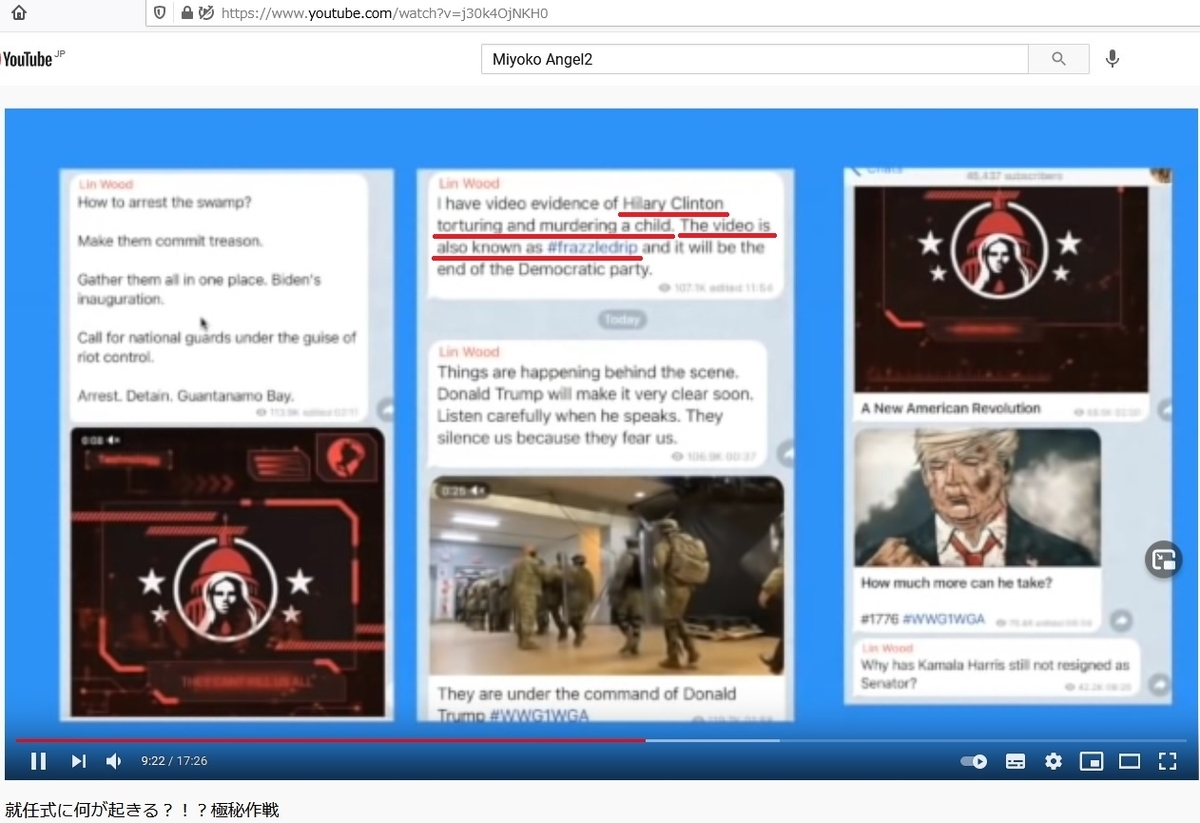The width and height of the screenshot is (1200, 823).
Task: Mute the video volume
Action: tap(114, 761)
